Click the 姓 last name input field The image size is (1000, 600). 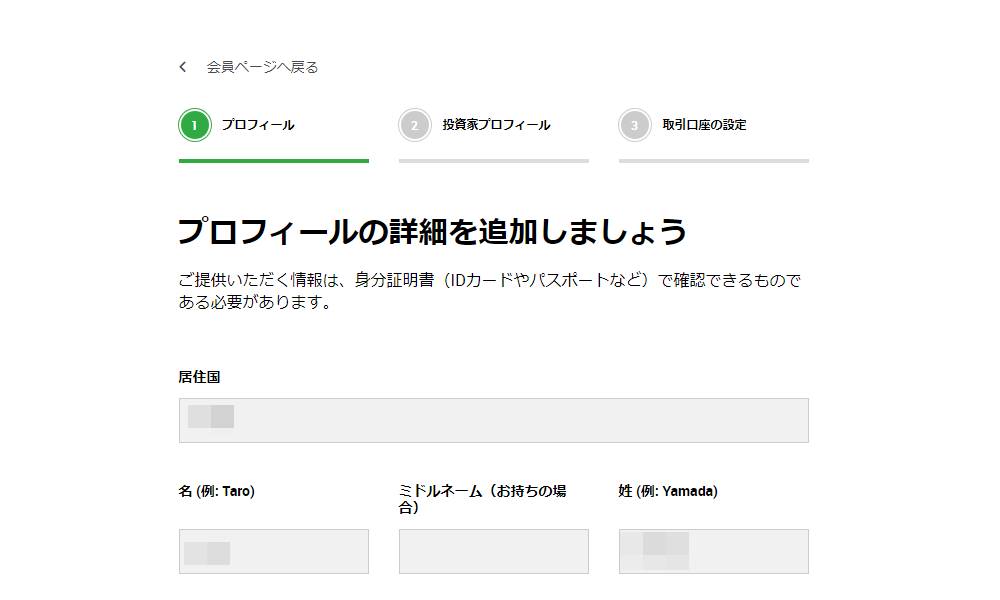click(x=713, y=551)
